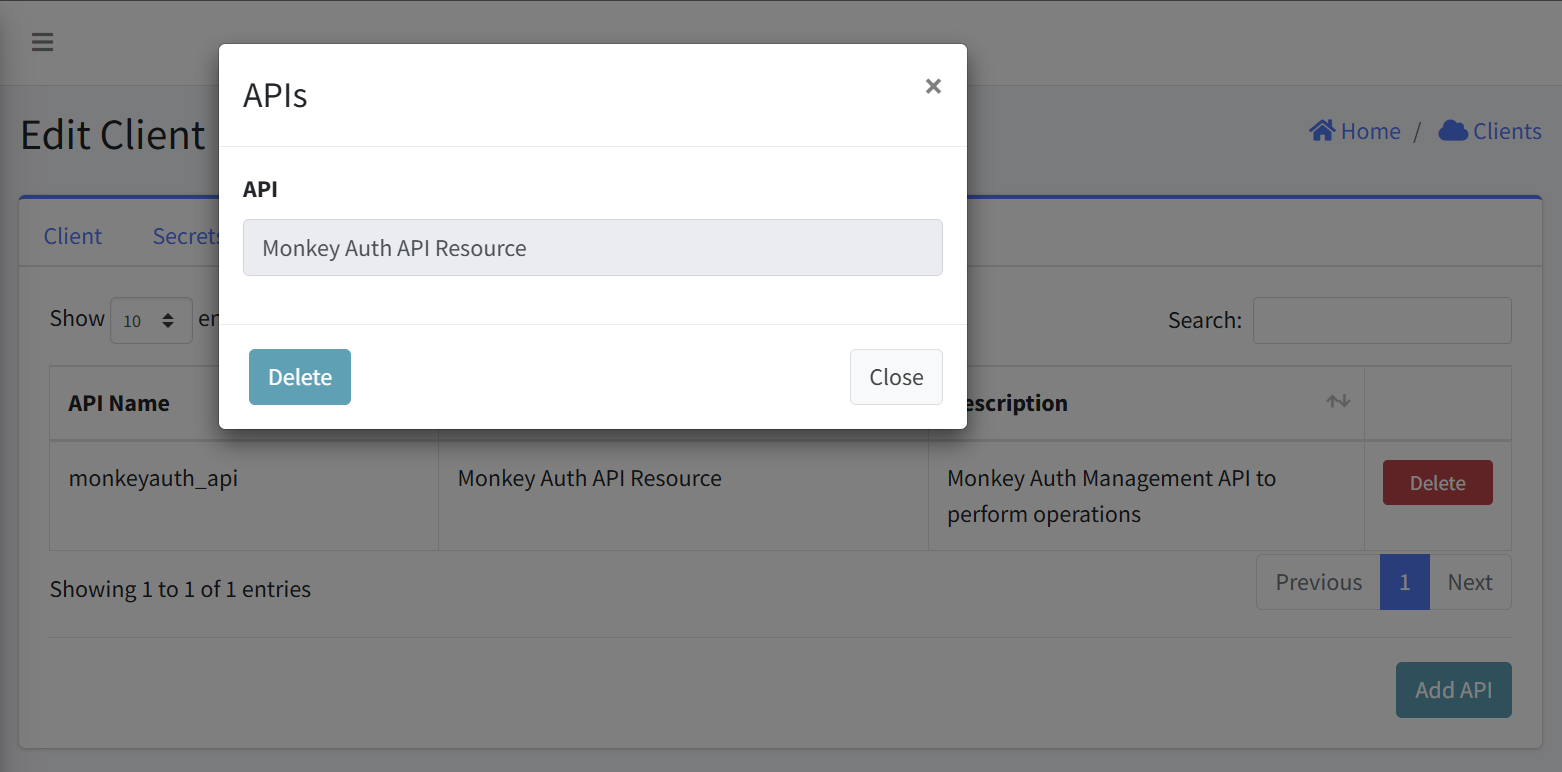Go to the Previous page
This screenshot has width=1562, height=772.
(1318, 582)
